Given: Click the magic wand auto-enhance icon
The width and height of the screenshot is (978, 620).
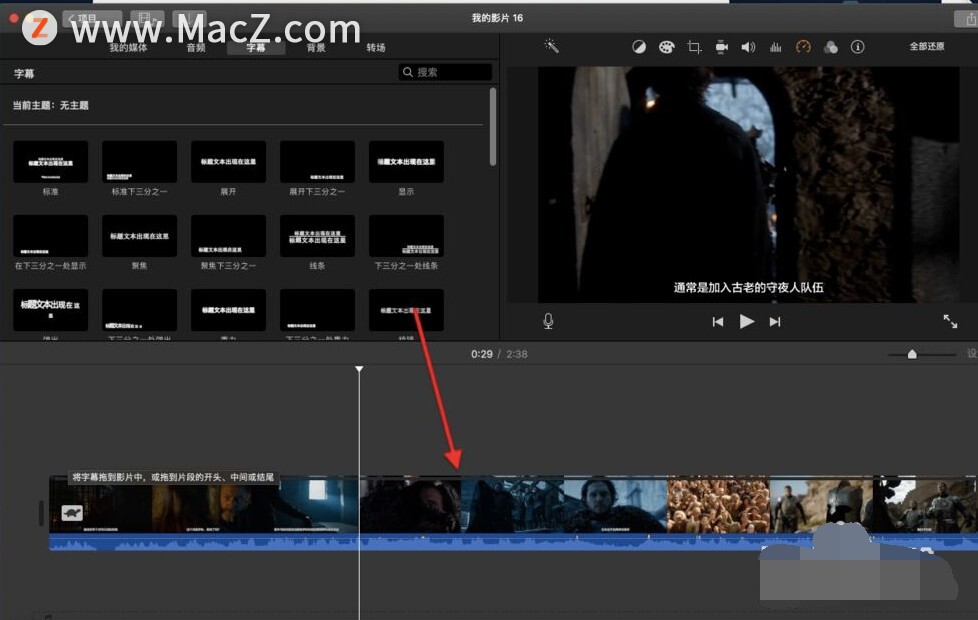Looking at the screenshot, I should [551, 46].
